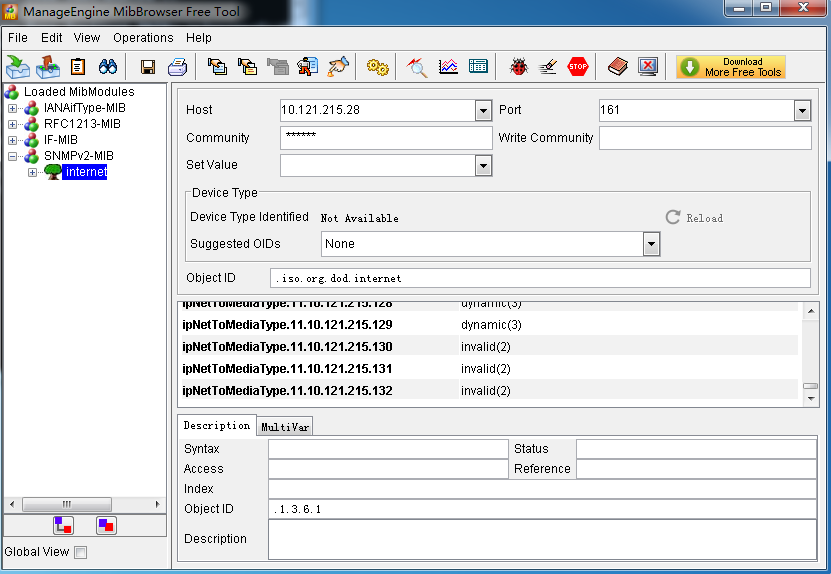Open the File menu
Image resolution: width=831 pixels, height=574 pixels.
[17, 38]
